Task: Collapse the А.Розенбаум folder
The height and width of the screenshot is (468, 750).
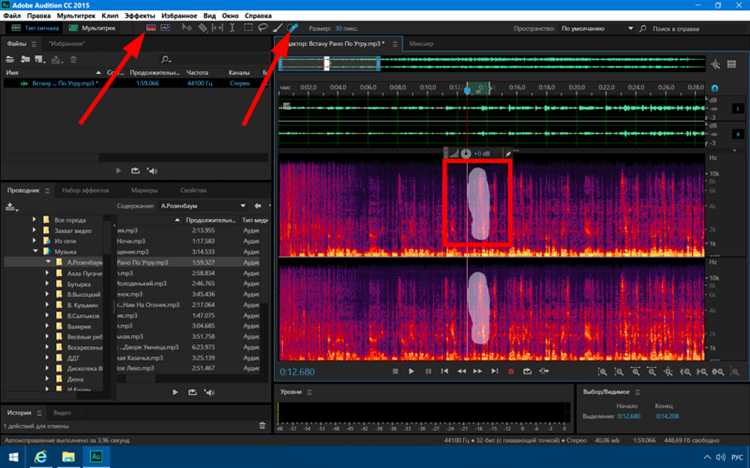Action: (x=48, y=262)
